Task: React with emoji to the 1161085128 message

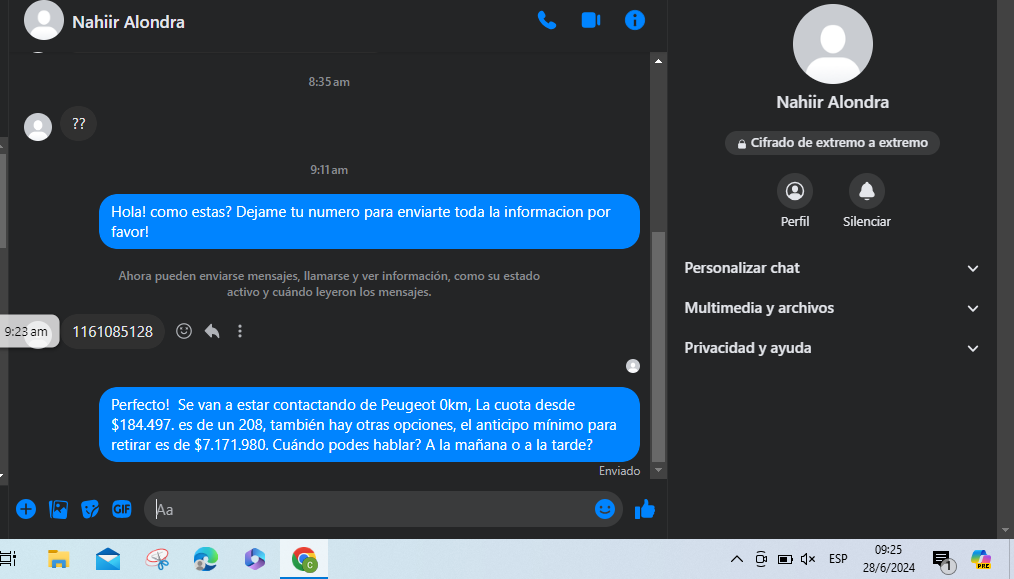Action: click(184, 331)
